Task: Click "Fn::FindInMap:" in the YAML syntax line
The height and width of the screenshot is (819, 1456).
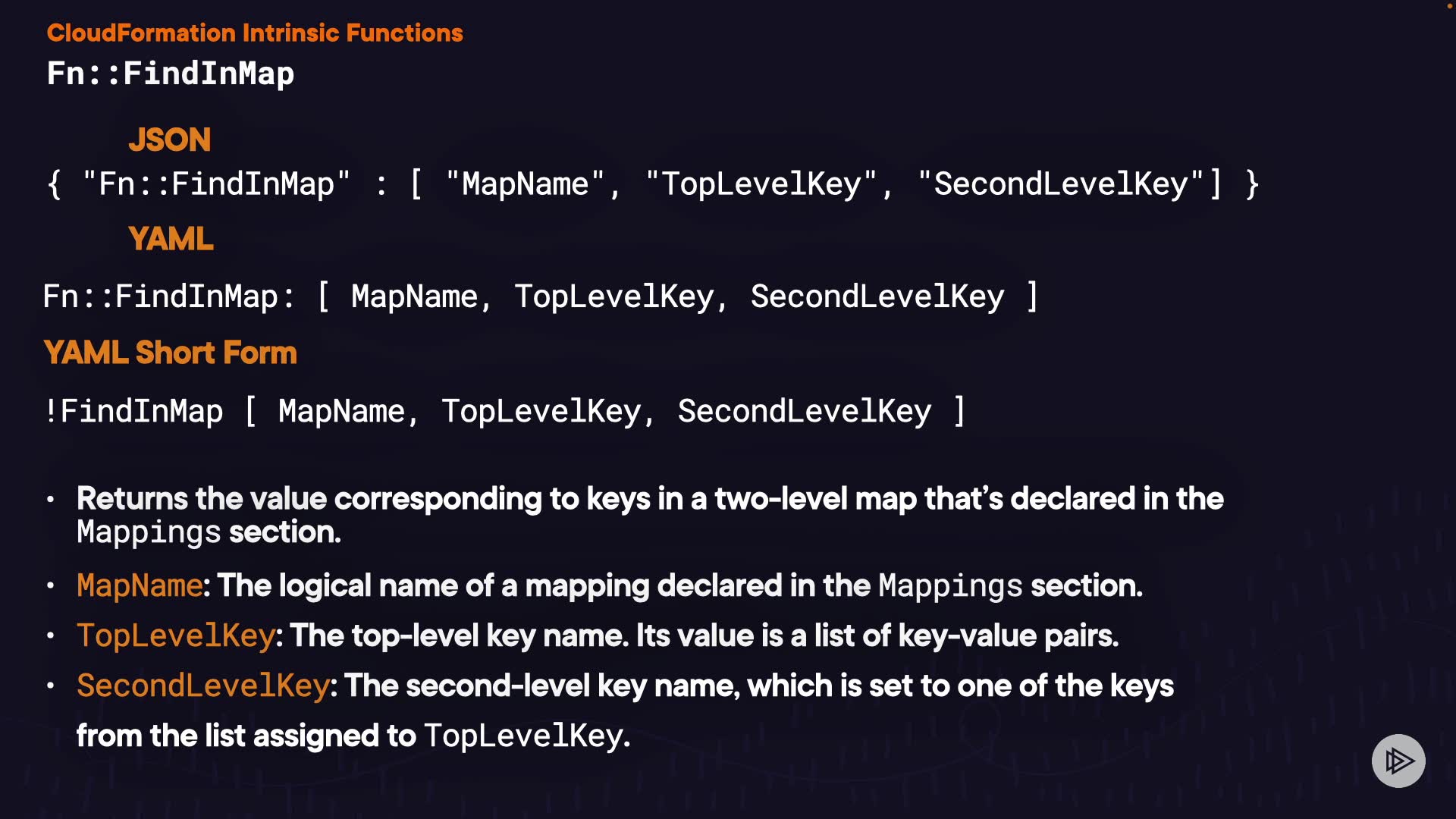Action: pos(168,297)
